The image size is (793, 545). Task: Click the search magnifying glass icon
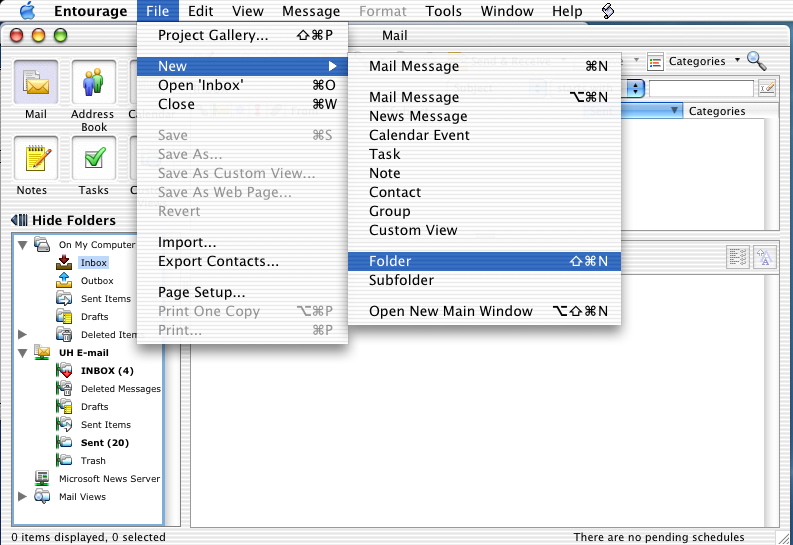pos(756,61)
